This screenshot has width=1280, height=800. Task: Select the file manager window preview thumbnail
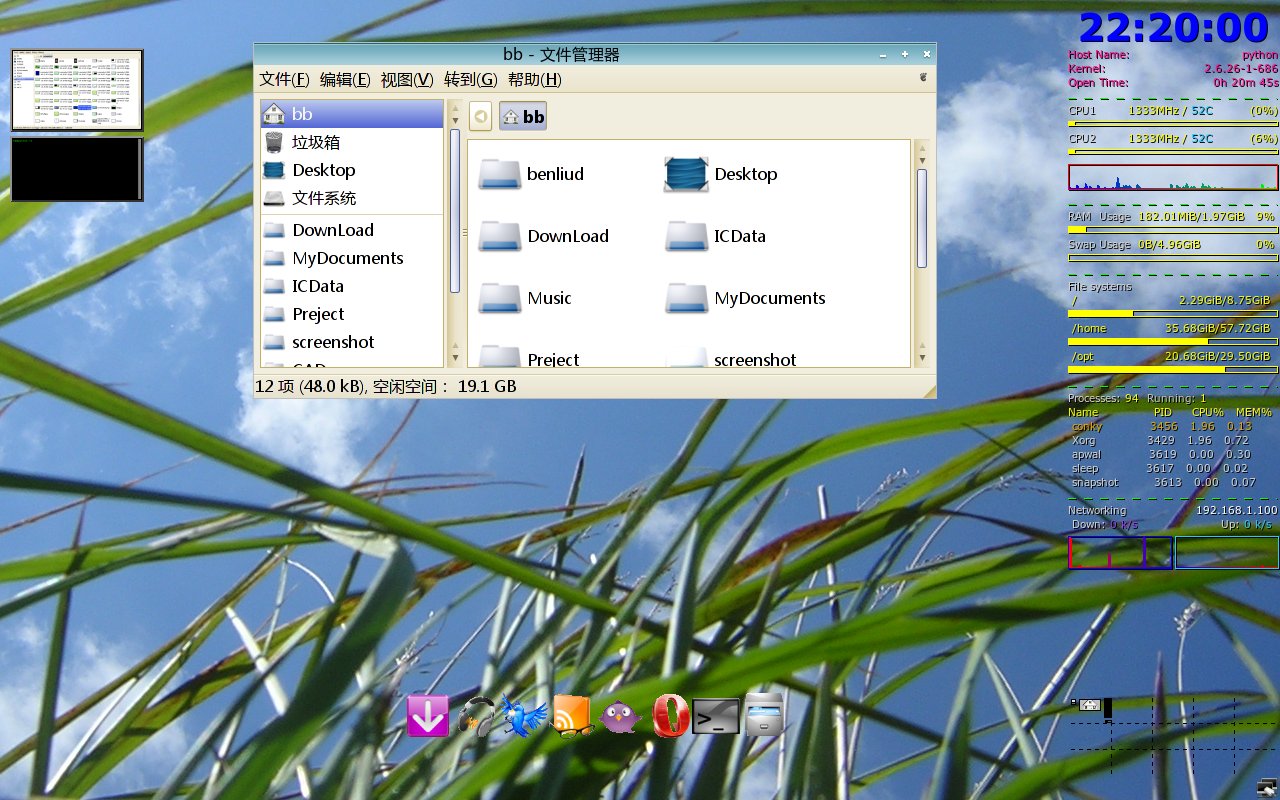pyautogui.click(x=77, y=90)
